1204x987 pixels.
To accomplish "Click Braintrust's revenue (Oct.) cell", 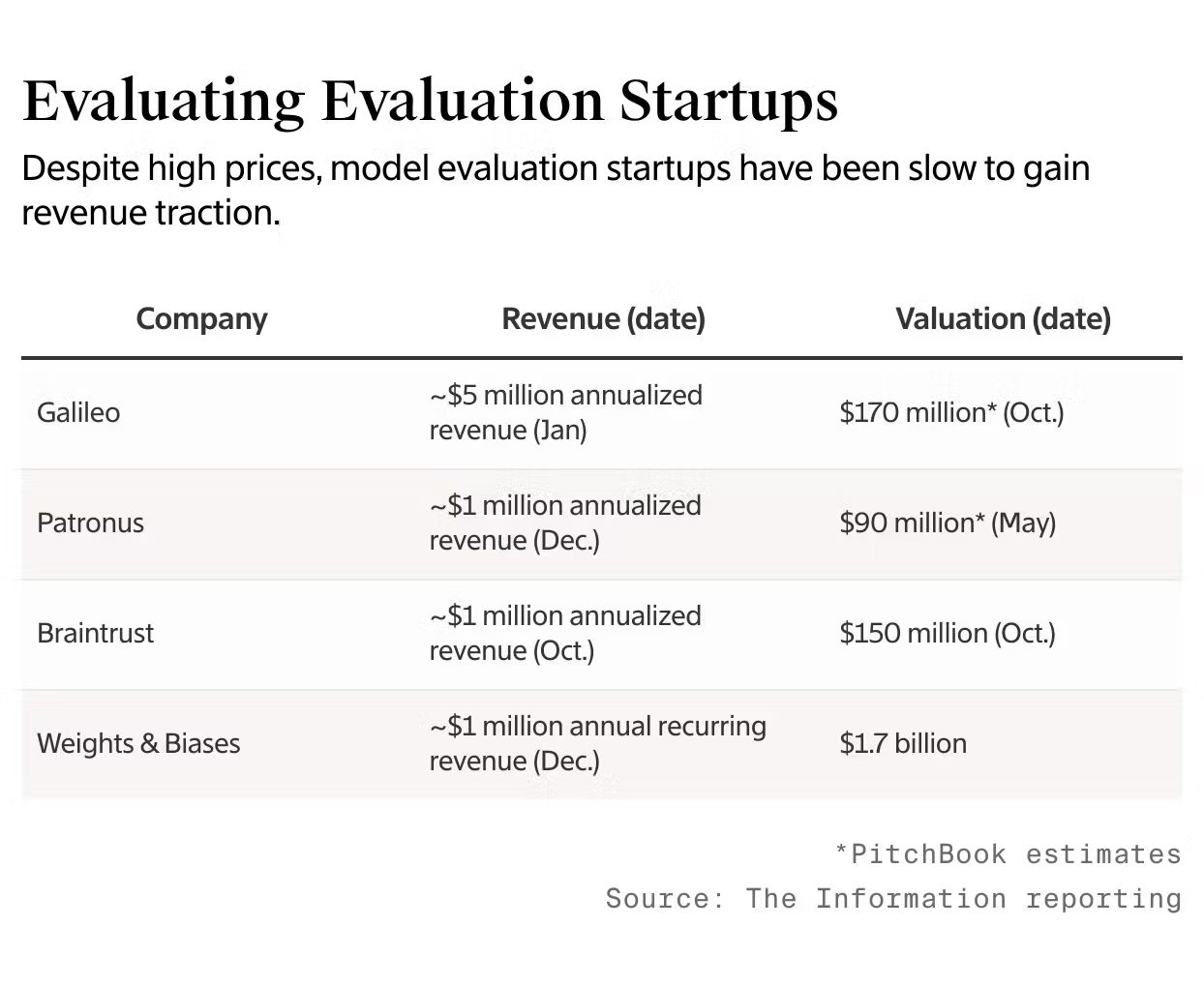I will tap(565, 633).
